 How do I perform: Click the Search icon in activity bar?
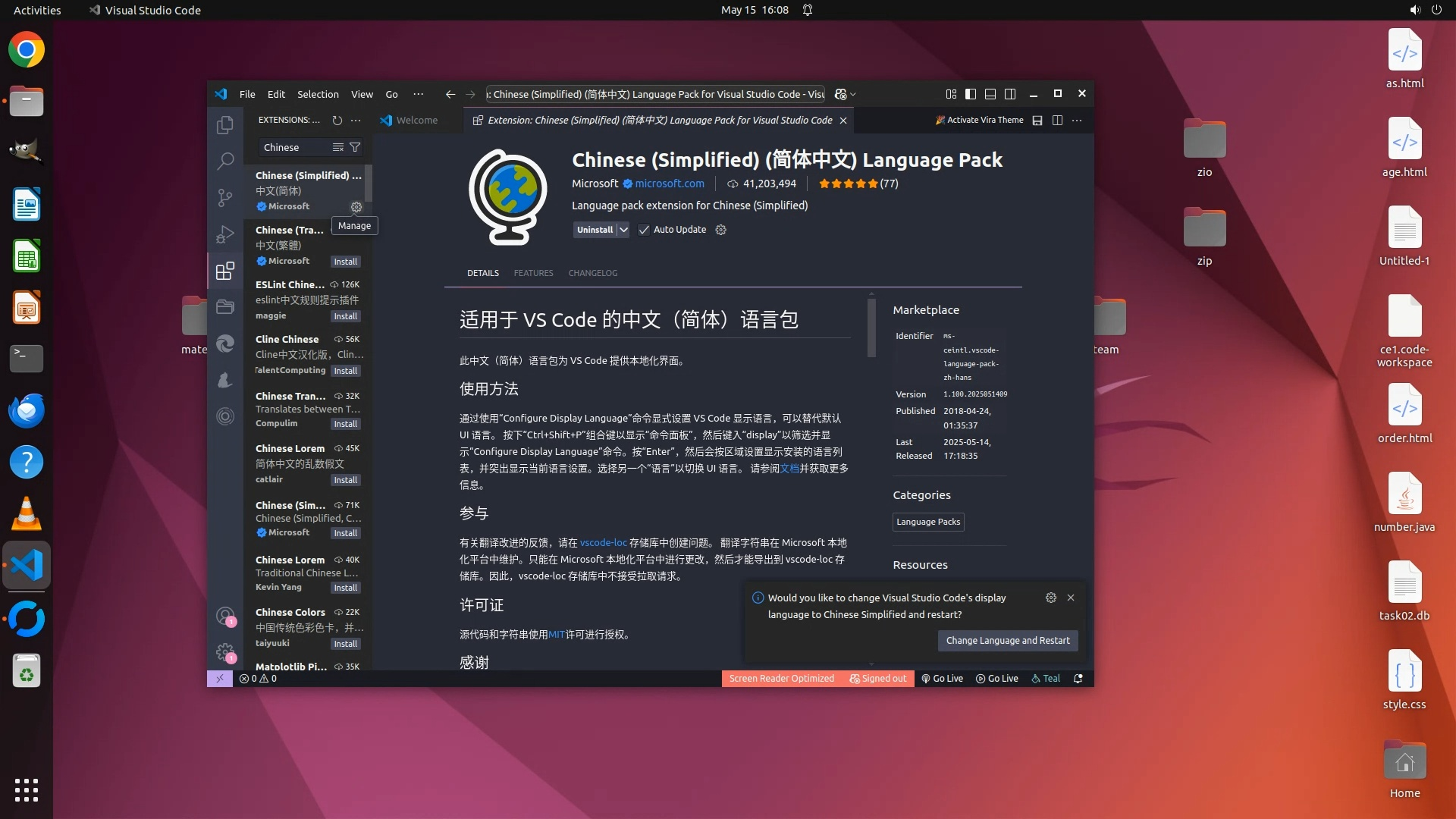225,161
